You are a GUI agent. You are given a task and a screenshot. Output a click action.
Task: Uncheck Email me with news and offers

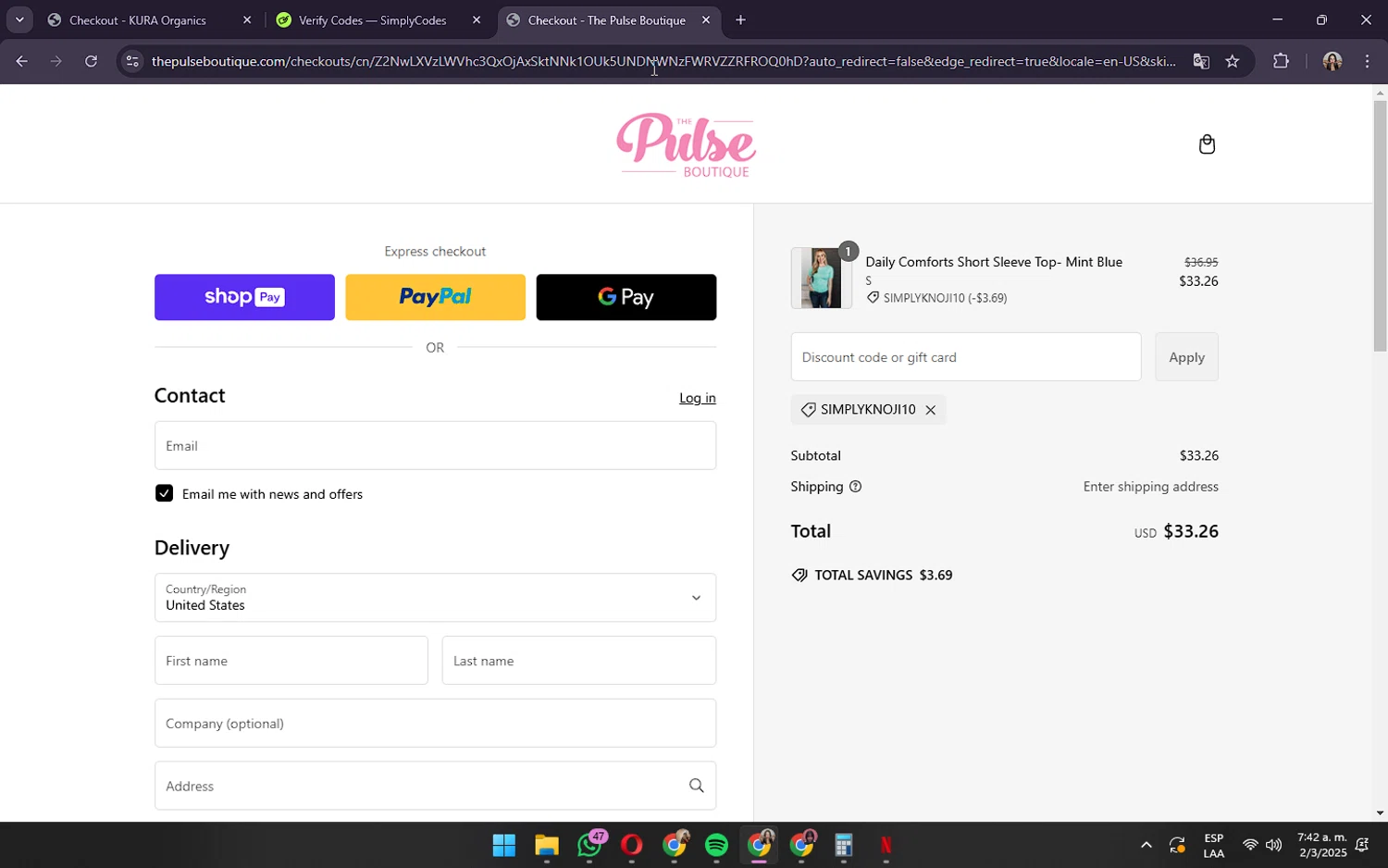pos(164,493)
